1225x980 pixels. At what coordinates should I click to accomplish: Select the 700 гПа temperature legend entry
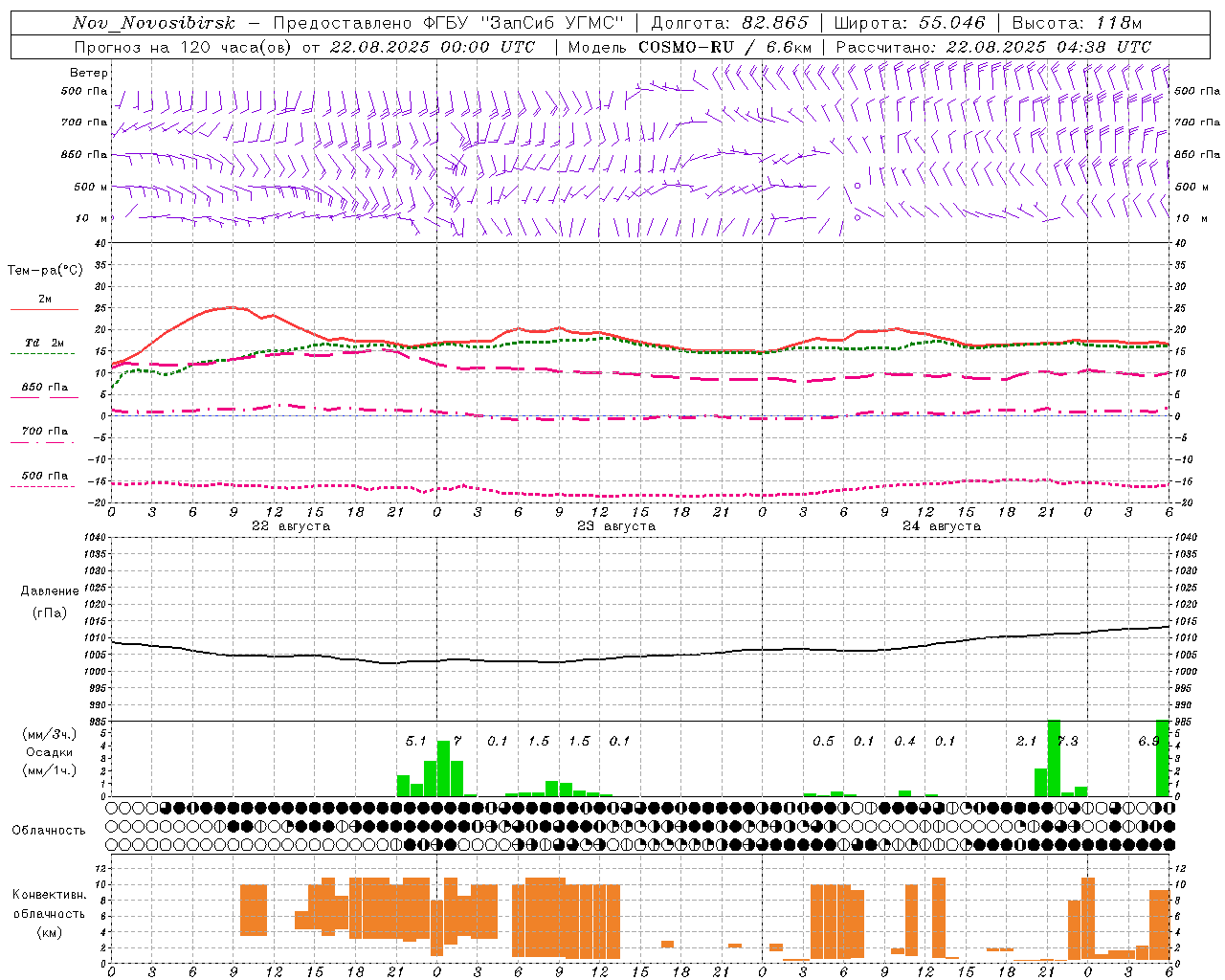pos(44,432)
